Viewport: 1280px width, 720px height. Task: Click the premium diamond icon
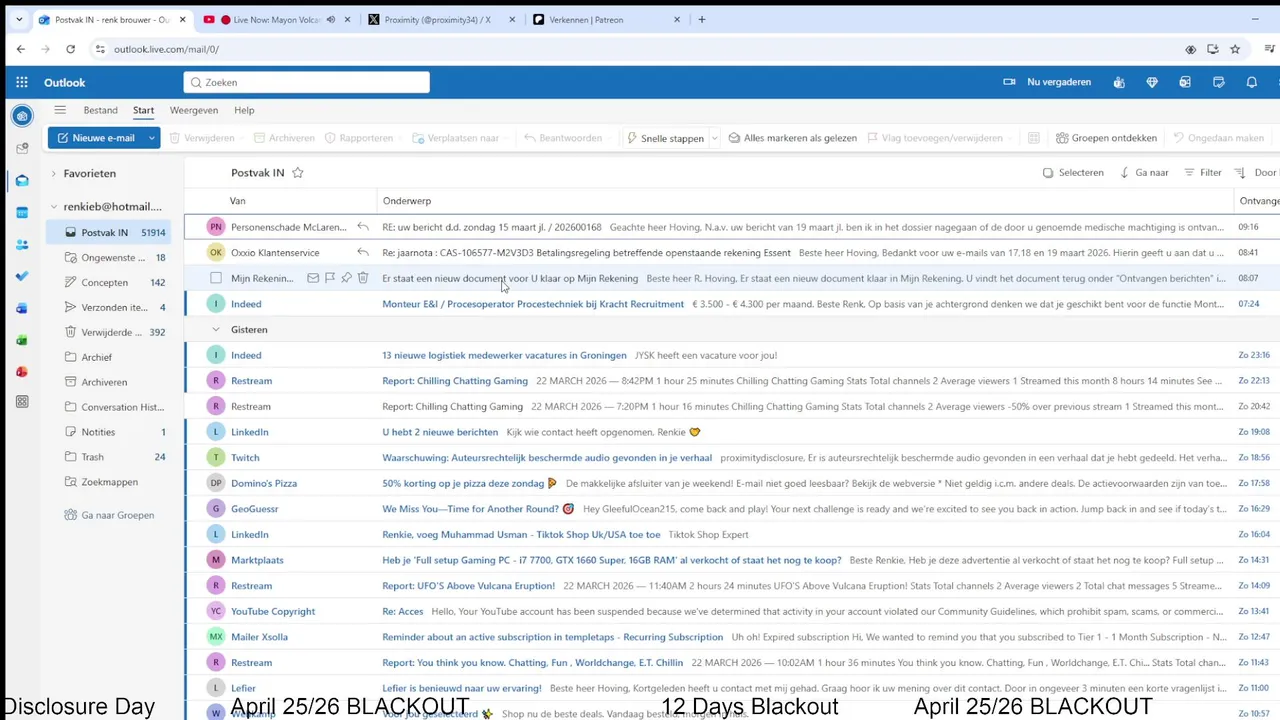(1152, 82)
